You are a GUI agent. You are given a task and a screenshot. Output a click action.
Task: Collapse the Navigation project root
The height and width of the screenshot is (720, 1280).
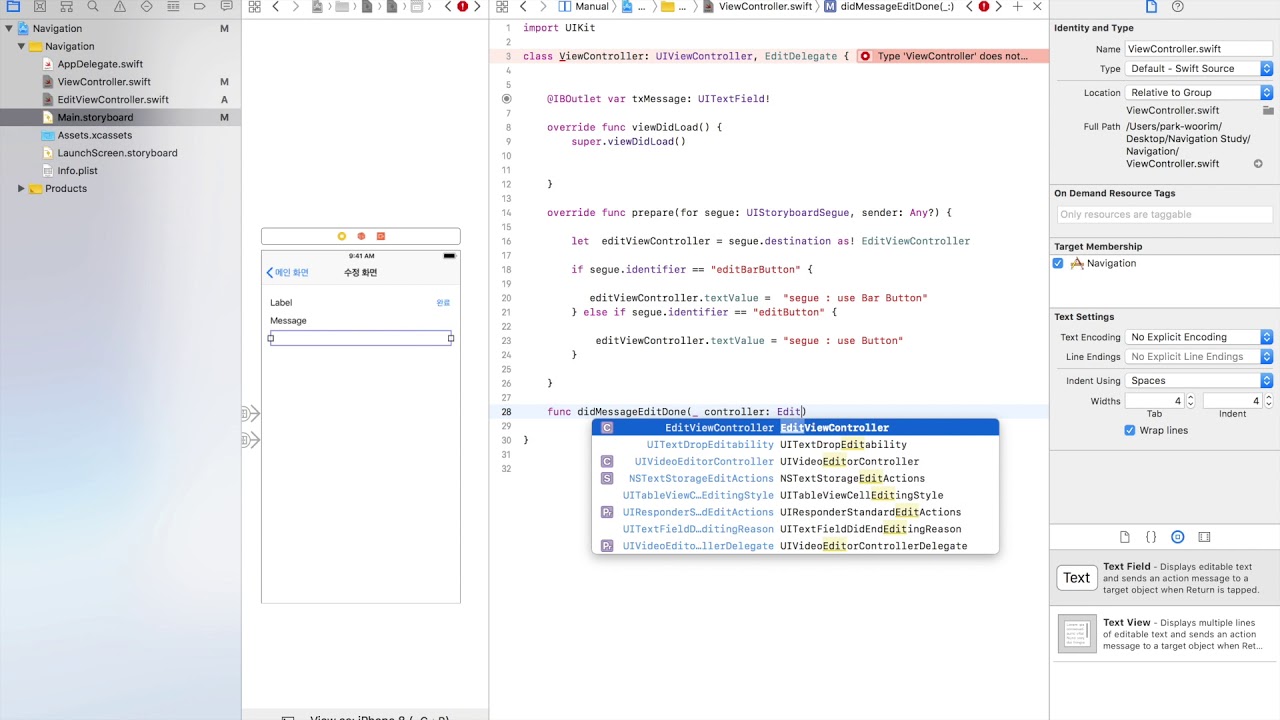coord(9,28)
